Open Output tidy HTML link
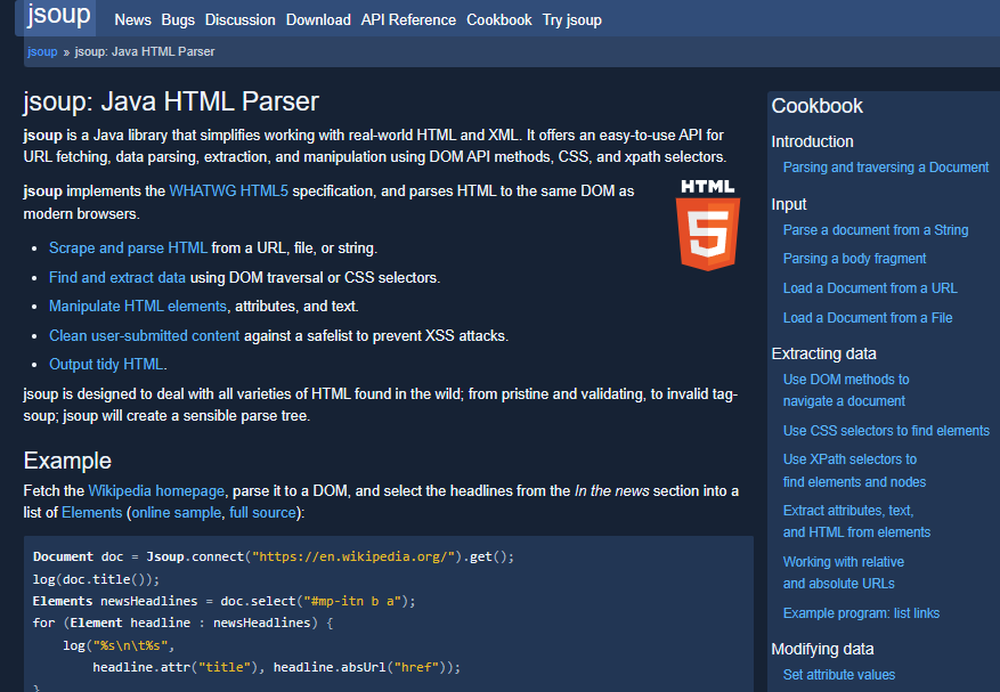Image resolution: width=1000 pixels, height=692 pixels. pyautogui.click(x=106, y=365)
